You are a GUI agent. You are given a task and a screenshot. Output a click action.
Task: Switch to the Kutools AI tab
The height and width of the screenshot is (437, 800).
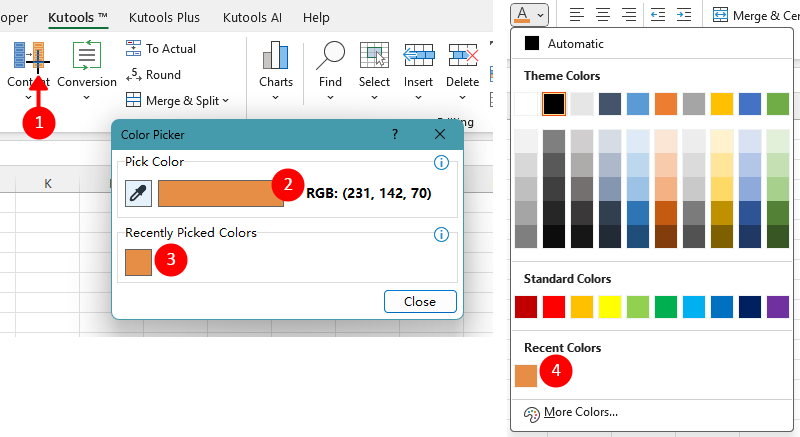pyautogui.click(x=252, y=17)
